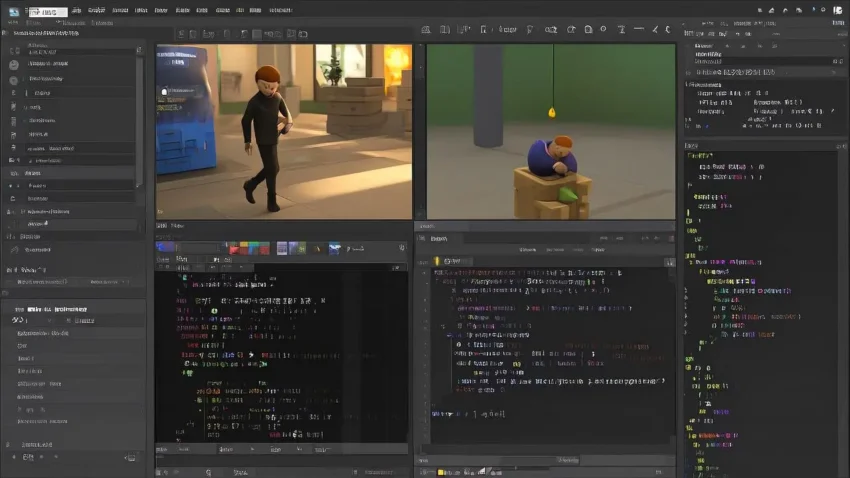Pick the red swatch in the left panel toolbar
Viewport: 850px width, 478px height.
click(x=234, y=249)
